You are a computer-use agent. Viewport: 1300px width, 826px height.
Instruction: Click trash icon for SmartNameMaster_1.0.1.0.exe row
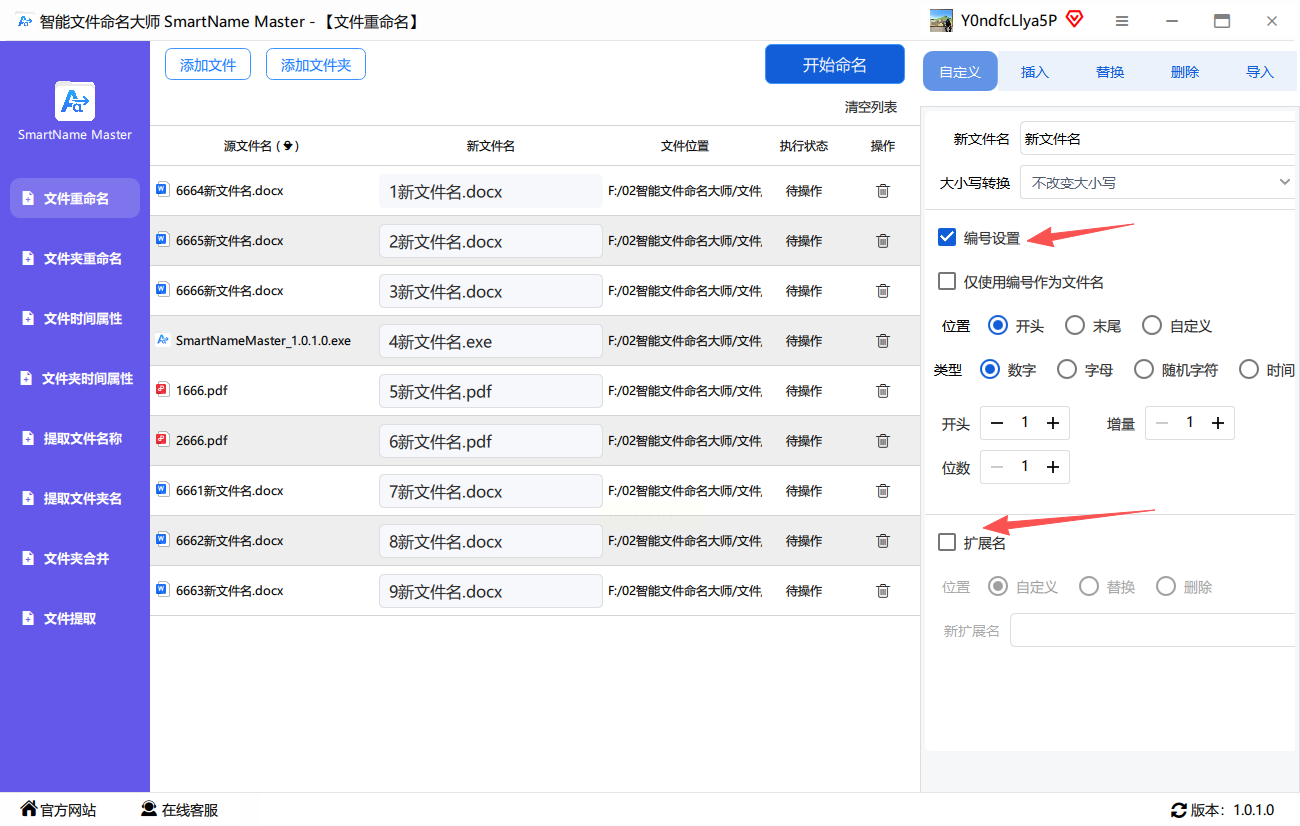[x=882, y=341]
